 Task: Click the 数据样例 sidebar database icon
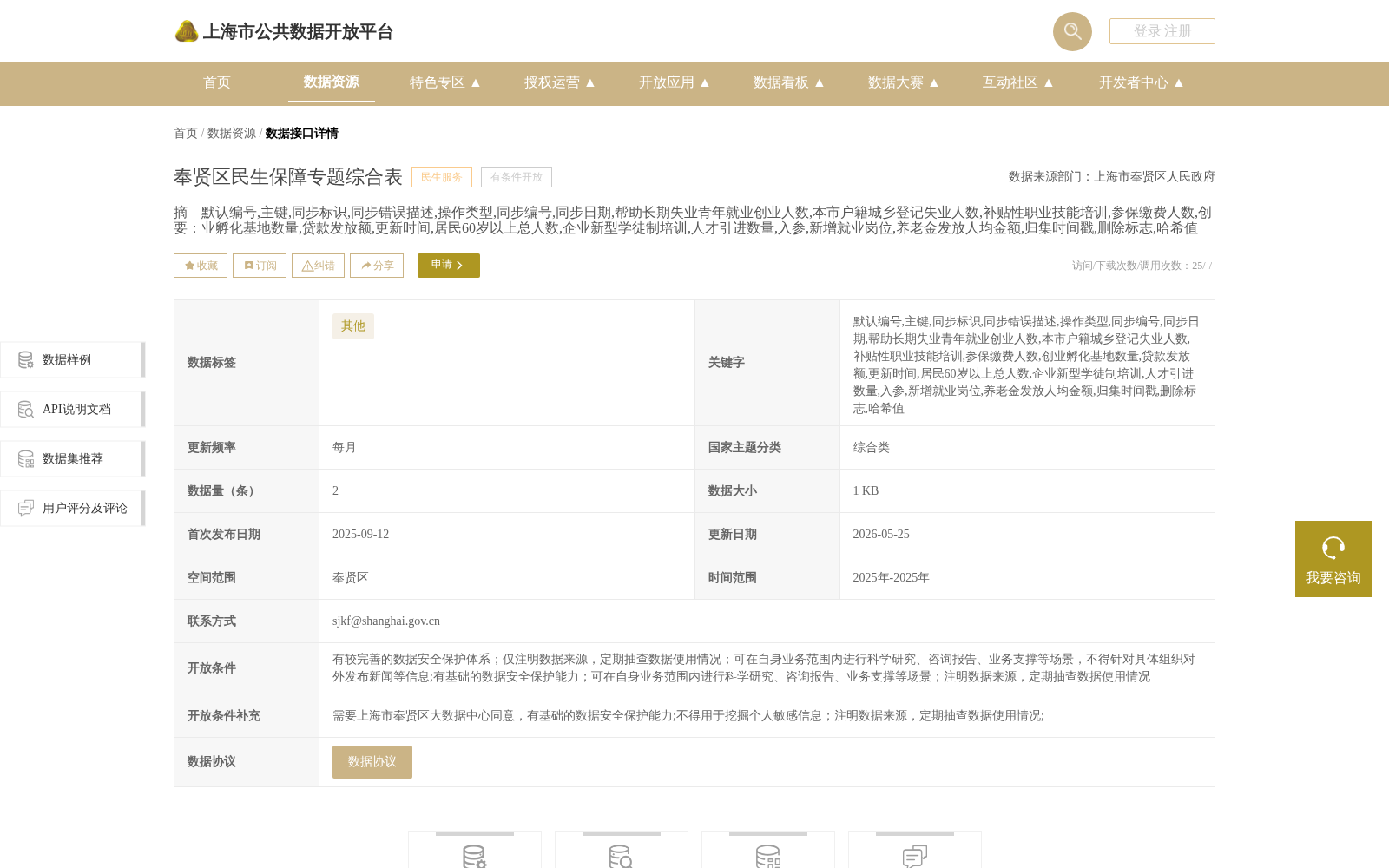click(x=26, y=359)
